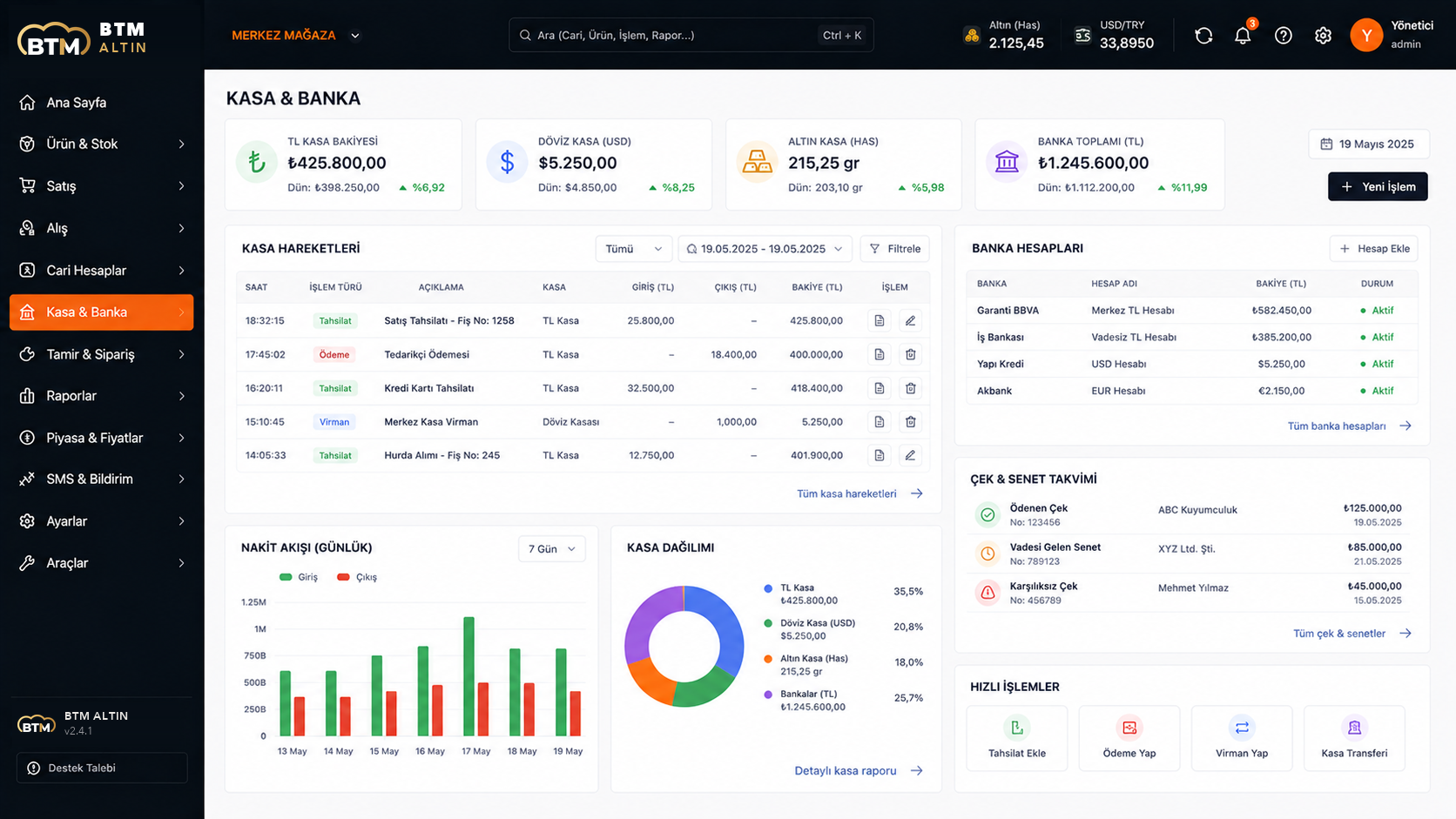The width and height of the screenshot is (1456, 819).
Task: Open the notifications bell
Action: pyautogui.click(x=1243, y=36)
